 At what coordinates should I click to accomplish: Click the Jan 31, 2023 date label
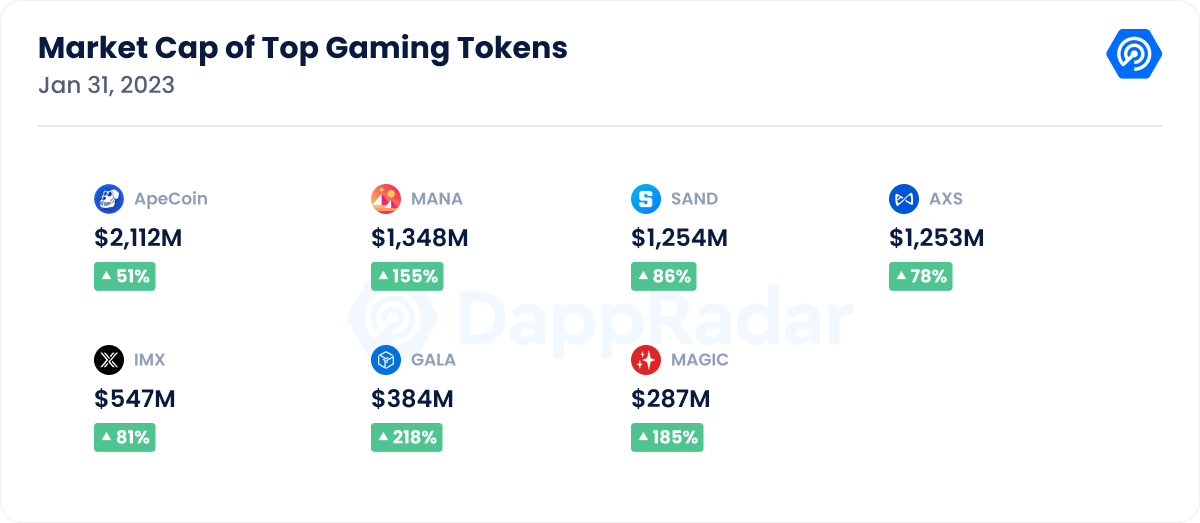[106, 86]
